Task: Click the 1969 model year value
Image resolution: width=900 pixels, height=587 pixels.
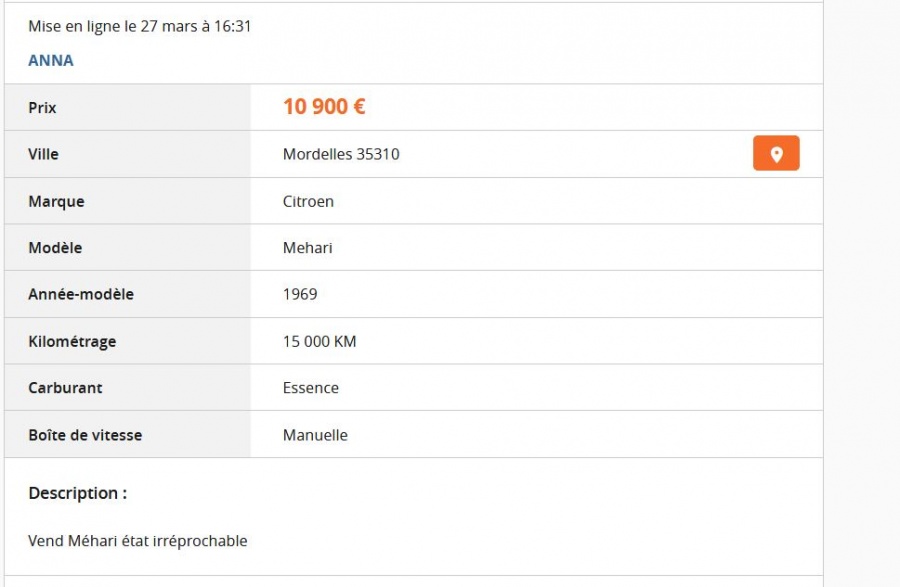Action: click(x=300, y=294)
